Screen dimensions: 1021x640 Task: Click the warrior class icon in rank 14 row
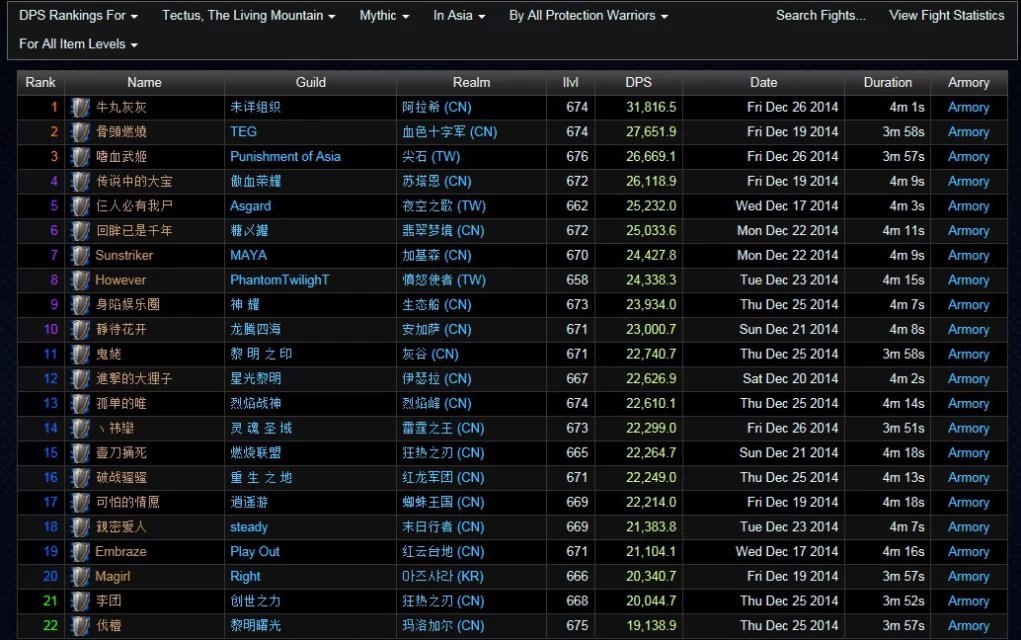pos(80,428)
